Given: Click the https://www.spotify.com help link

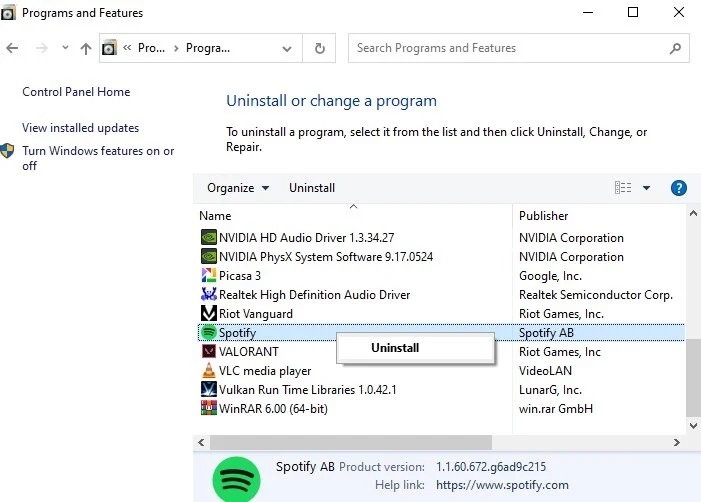Looking at the screenshot, I should point(502,485).
